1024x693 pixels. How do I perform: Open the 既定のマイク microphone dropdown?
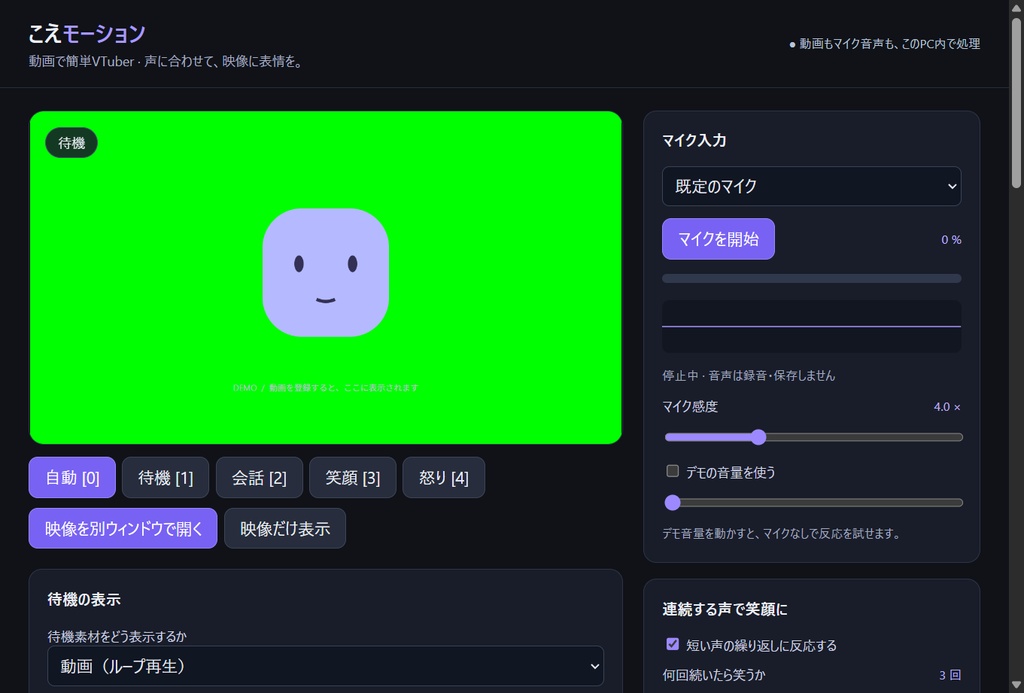click(811, 186)
